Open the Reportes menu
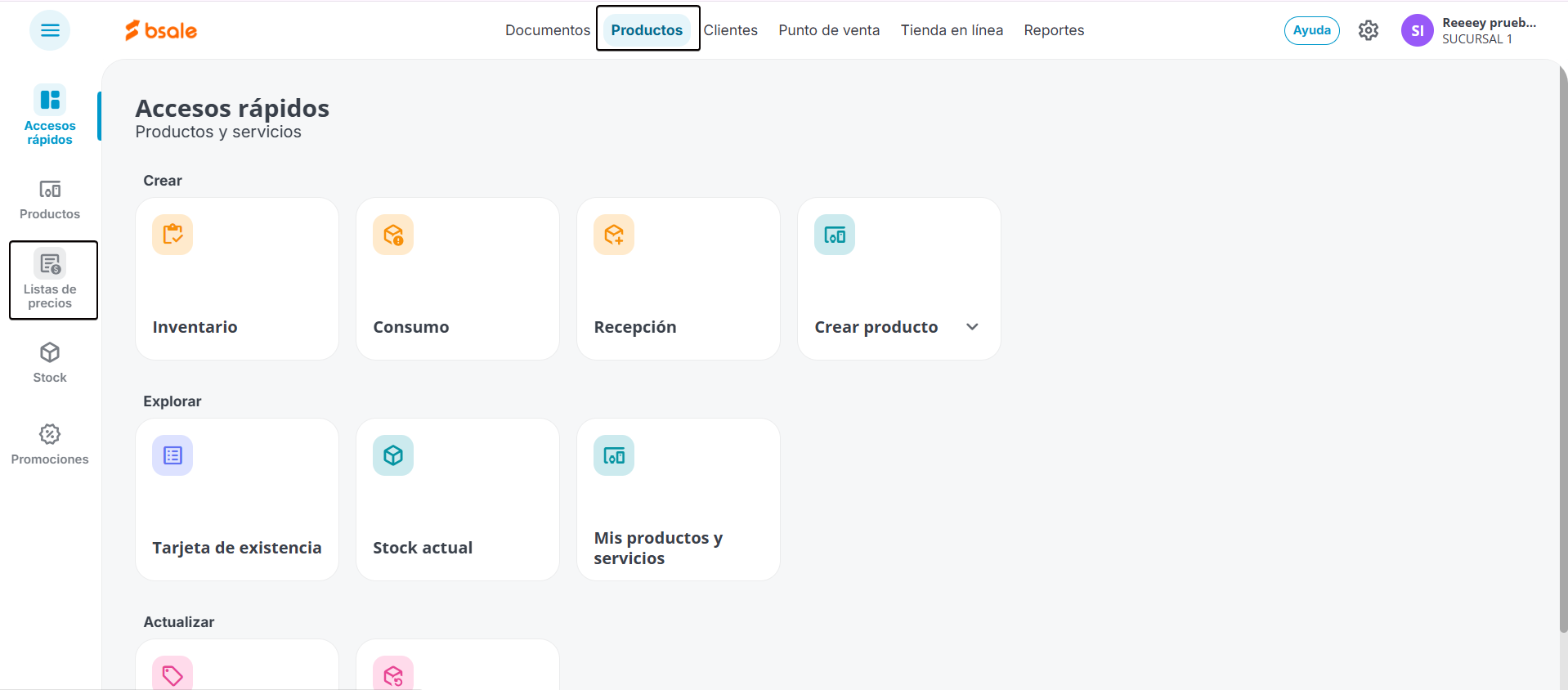Image resolution: width=1568 pixels, height=690 pixels. 1054,30
